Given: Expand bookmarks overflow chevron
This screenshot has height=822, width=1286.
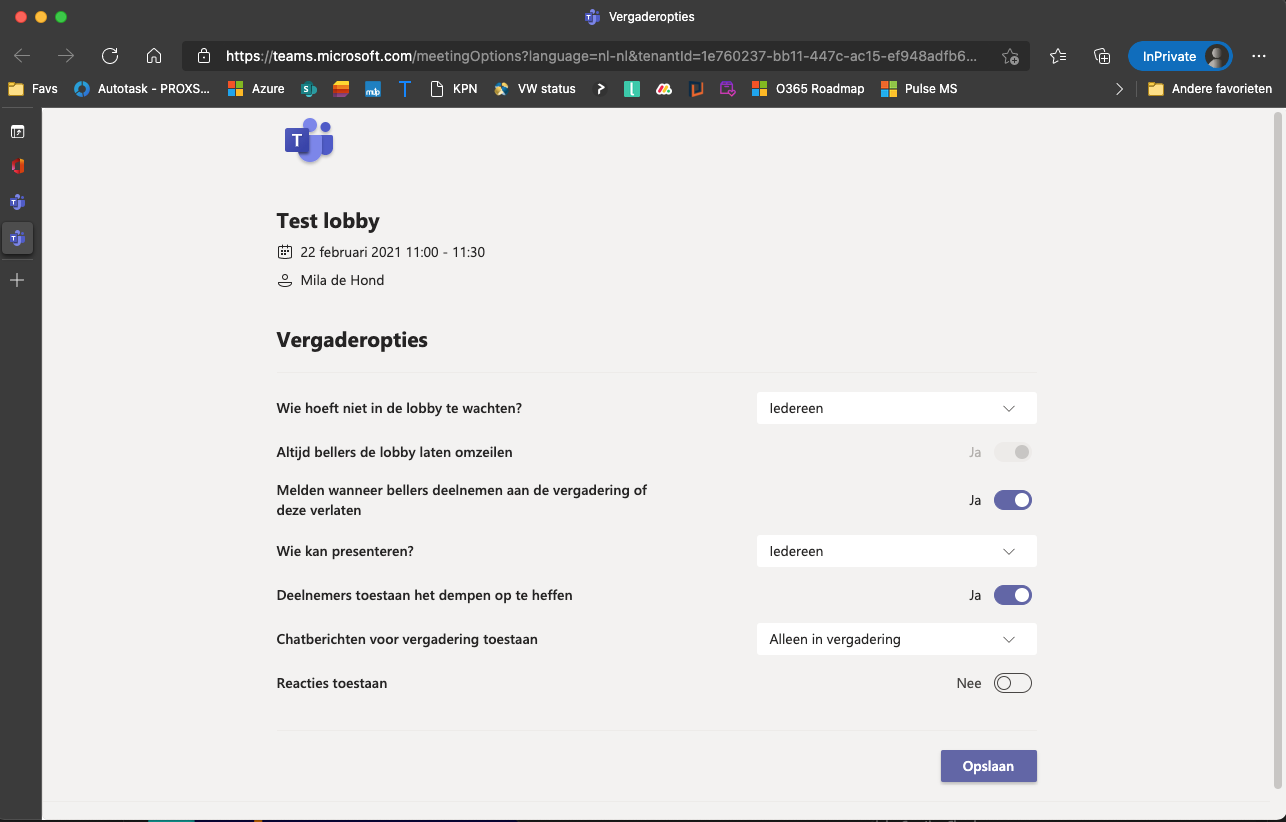Looking at the screenshot, I should 1119,89.
